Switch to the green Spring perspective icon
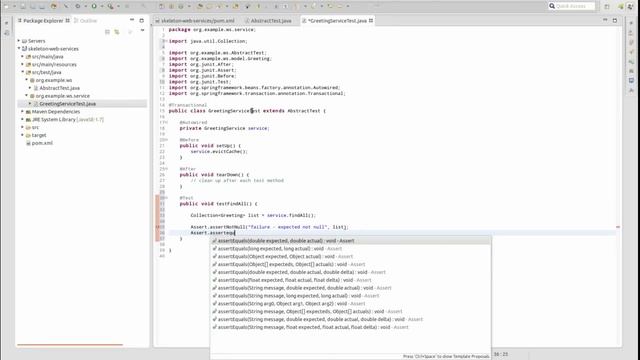 (621, 6)
